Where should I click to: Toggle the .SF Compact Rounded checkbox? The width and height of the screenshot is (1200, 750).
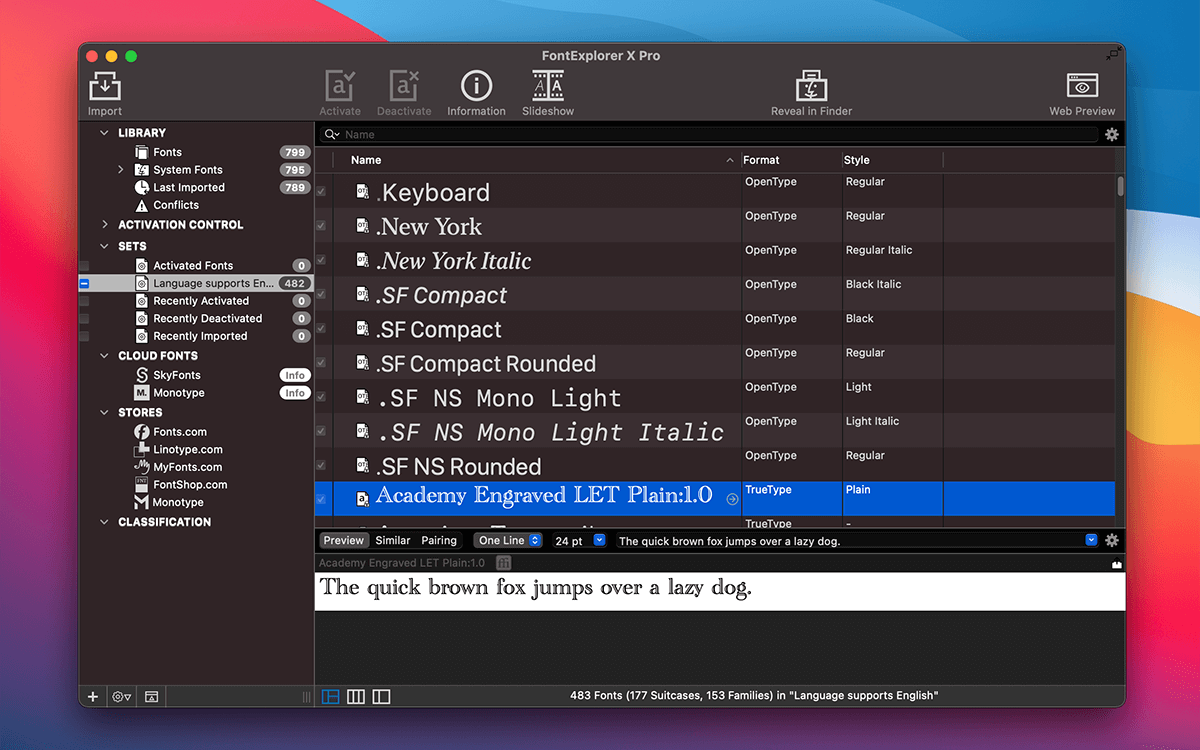[321, 362]
